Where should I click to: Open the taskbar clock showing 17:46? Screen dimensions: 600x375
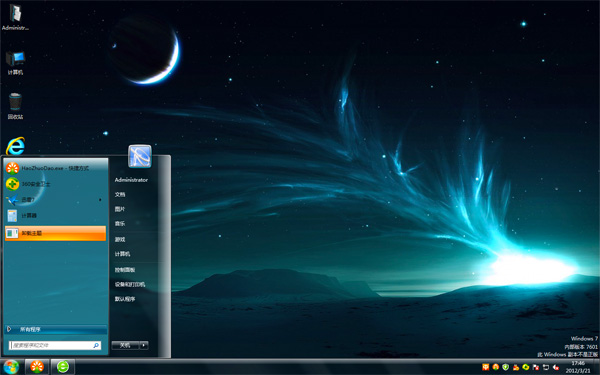pos(578,367)
